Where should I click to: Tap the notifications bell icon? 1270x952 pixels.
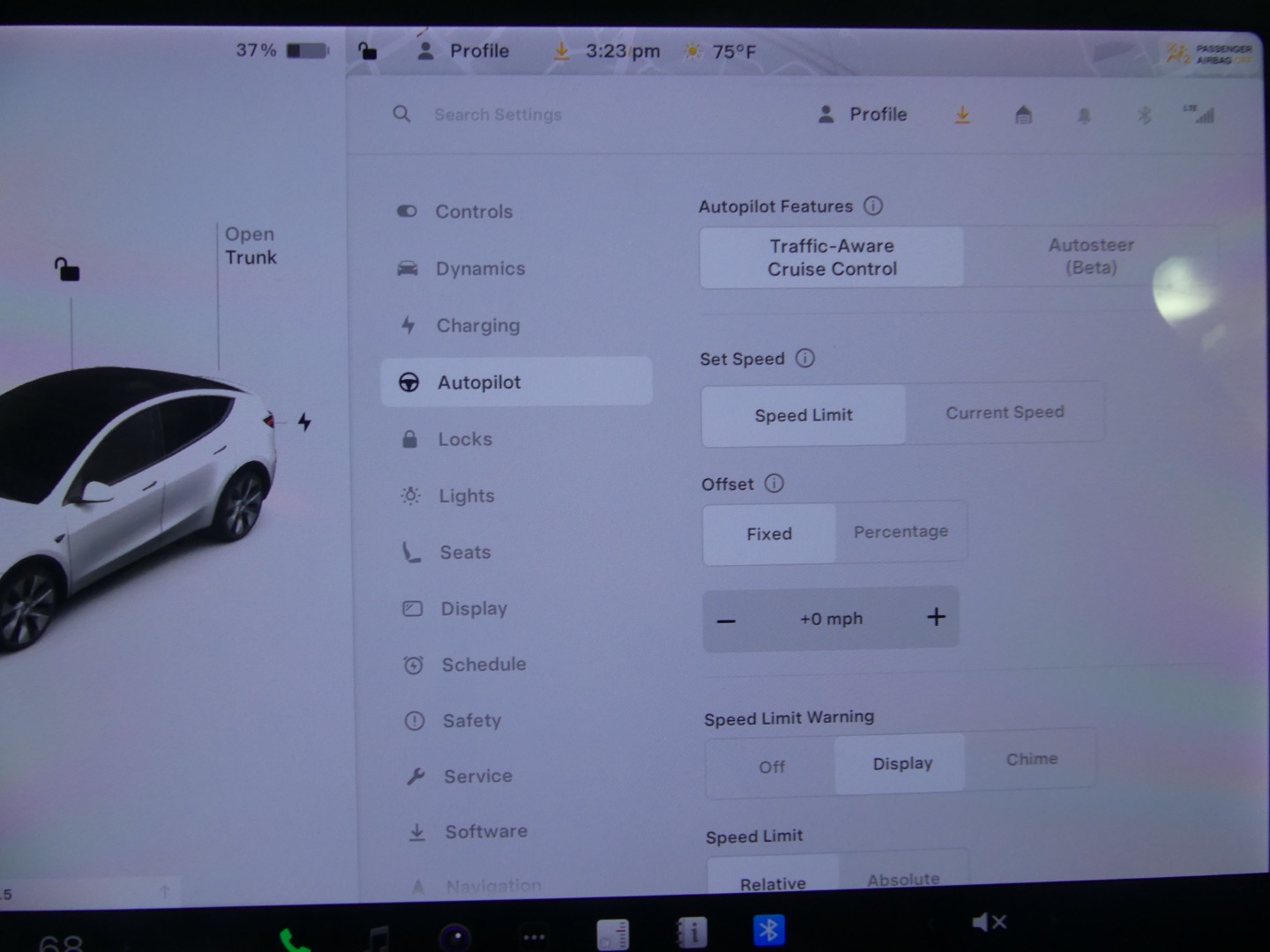(x=1084, y=115)
